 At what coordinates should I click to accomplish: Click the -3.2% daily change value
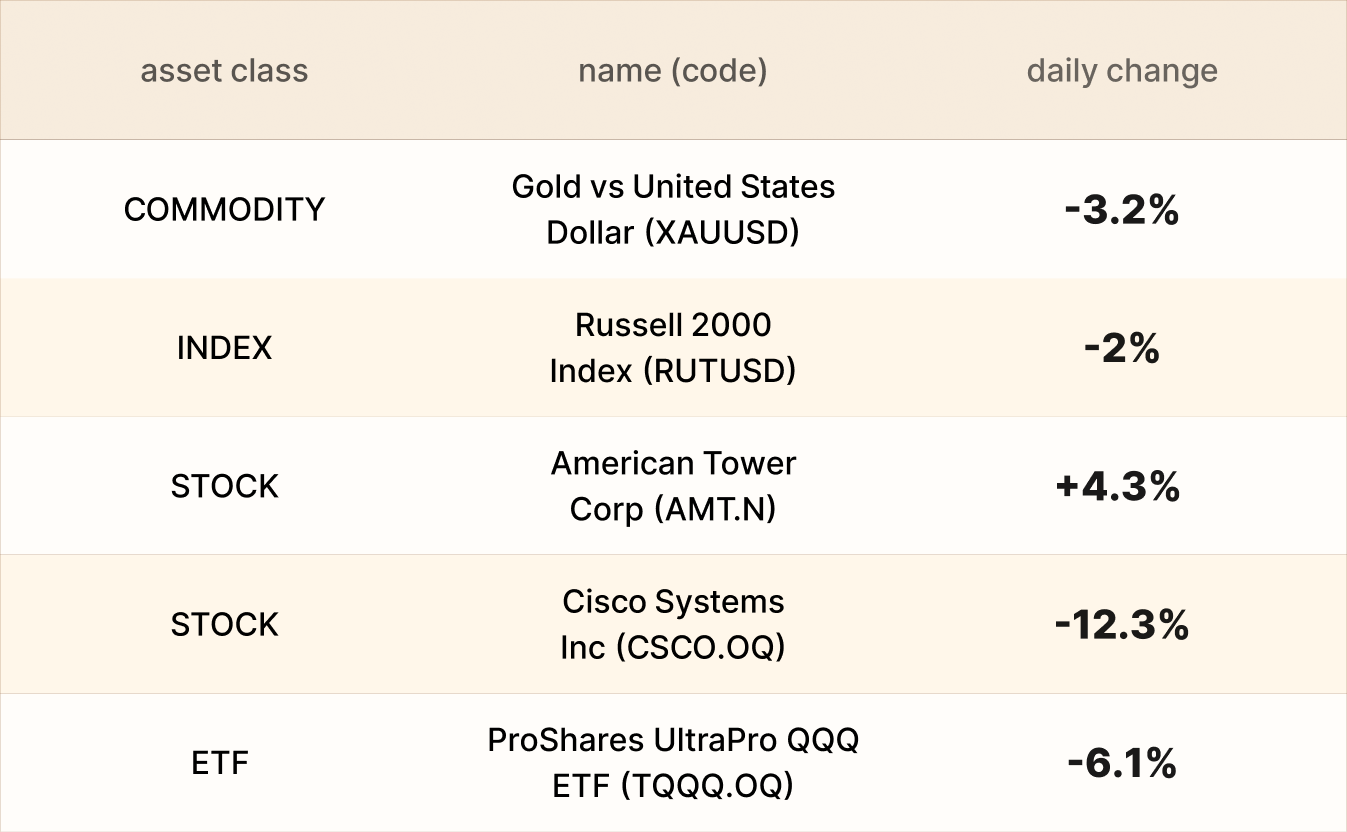coord(1121,210)
